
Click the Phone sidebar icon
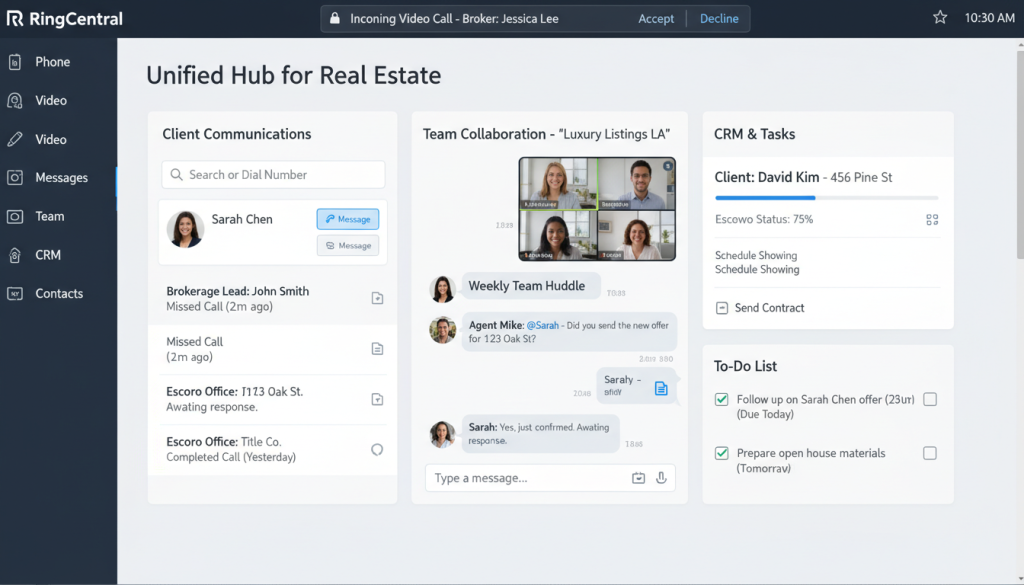point(15,62)
